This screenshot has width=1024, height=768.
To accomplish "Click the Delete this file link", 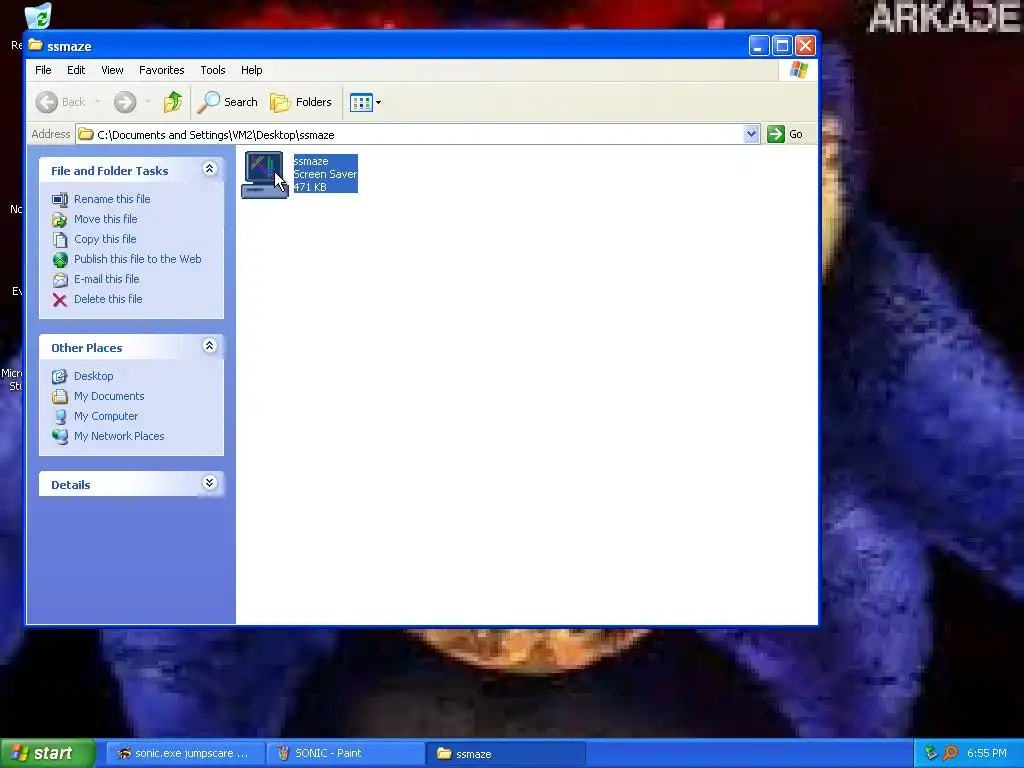I will click(x=108, y=299).
